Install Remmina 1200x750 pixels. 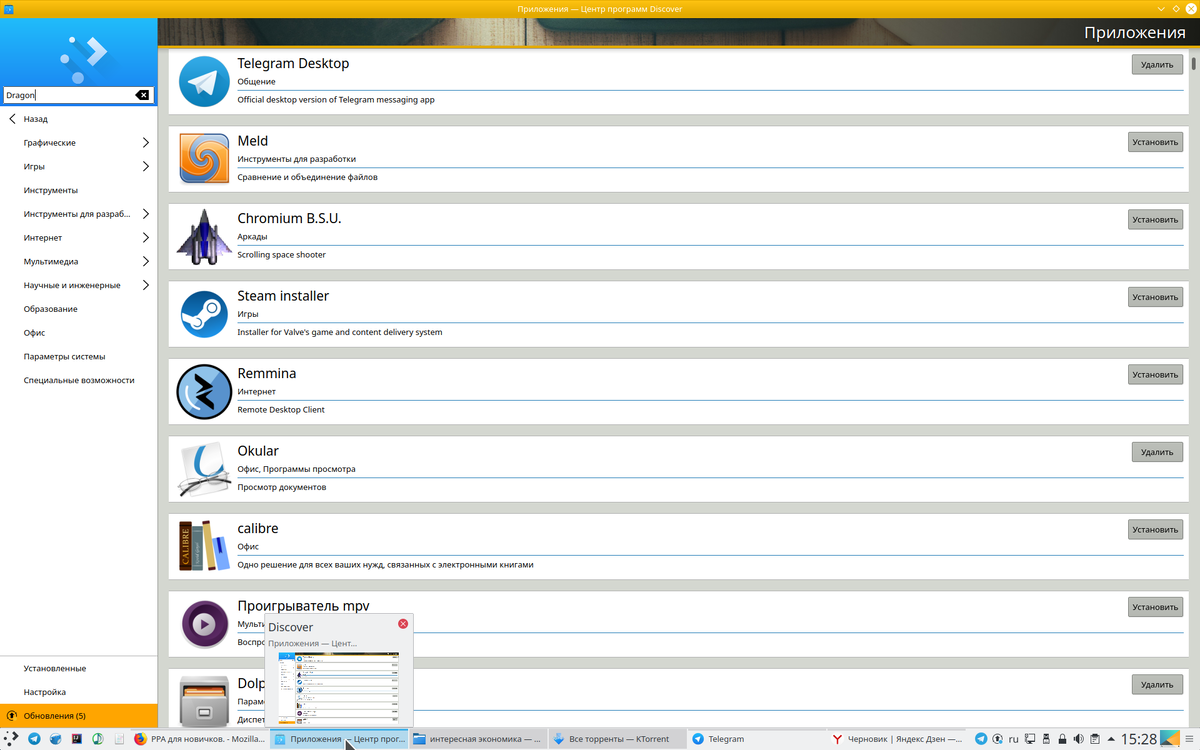coord(1155,375)
